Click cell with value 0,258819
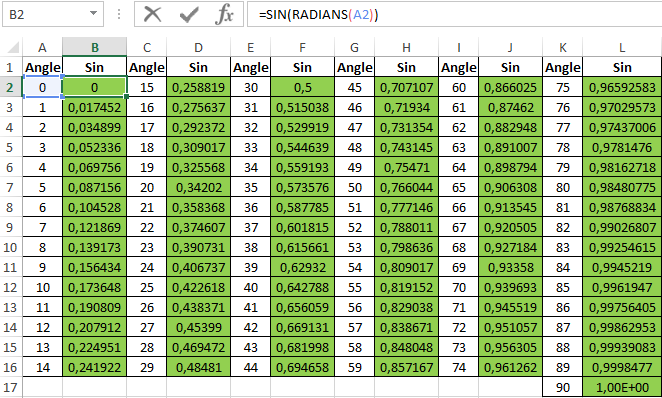 (198, 87)
